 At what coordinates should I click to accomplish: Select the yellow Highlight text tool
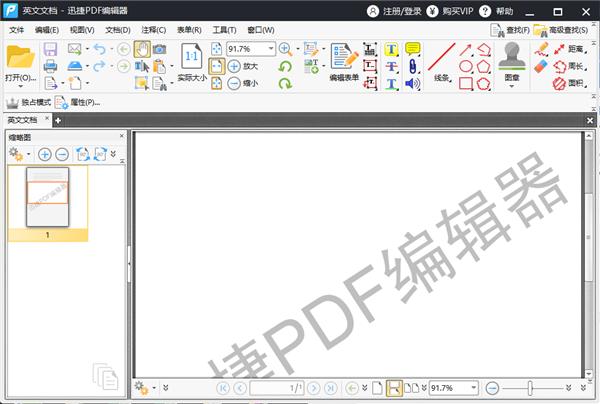click(x=391, y=49)
